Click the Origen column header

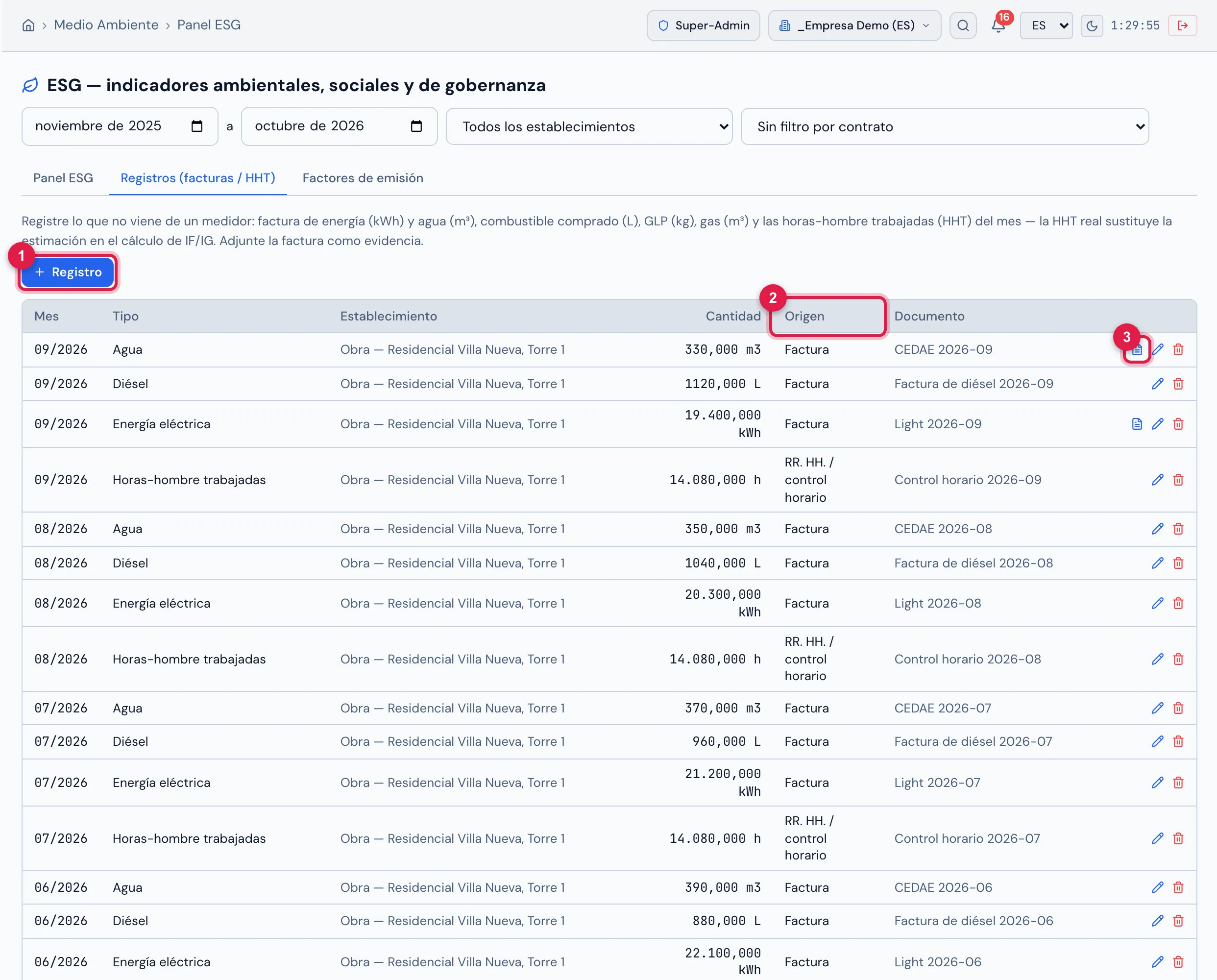[804, 316]
